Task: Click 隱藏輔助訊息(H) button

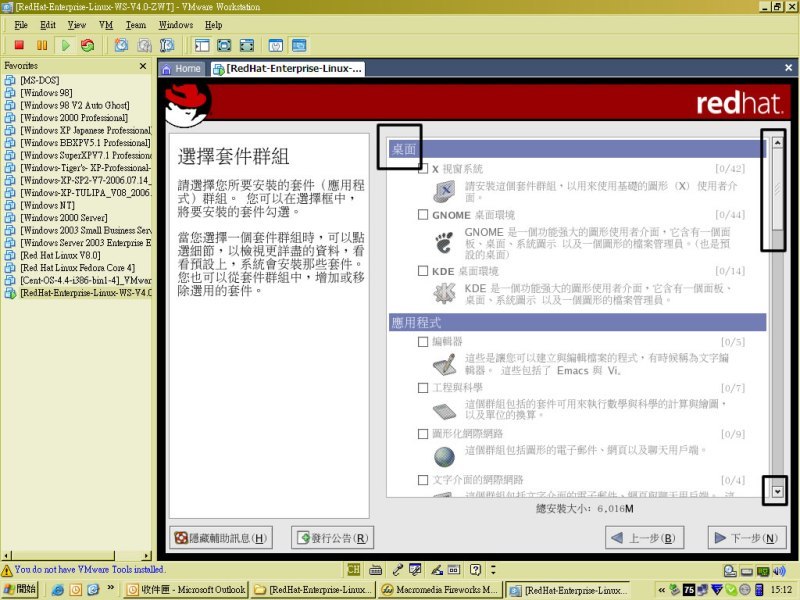Action: (x=221, y=538)
